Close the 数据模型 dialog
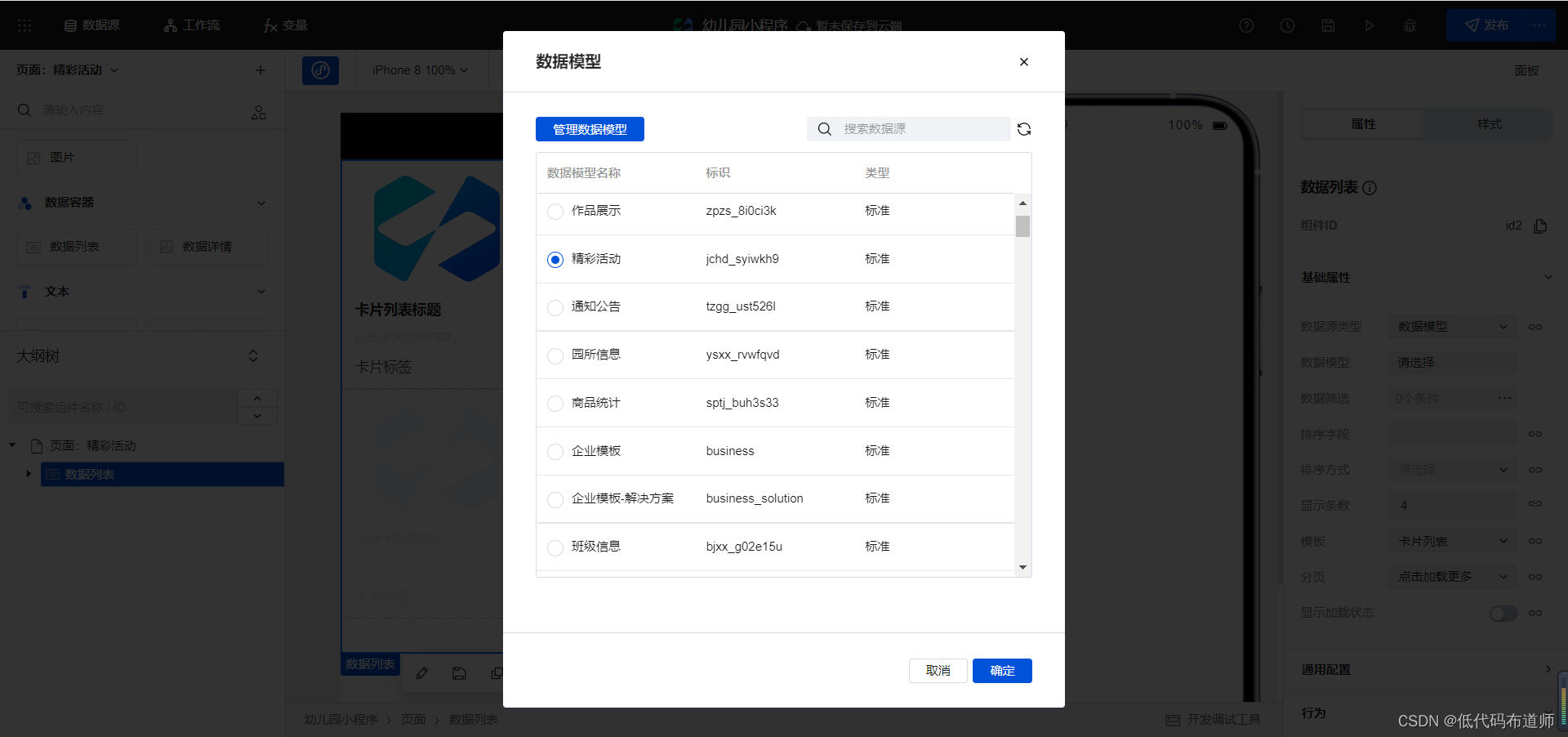Screen dimensions: 1568x737 [x=1024, y=62]
